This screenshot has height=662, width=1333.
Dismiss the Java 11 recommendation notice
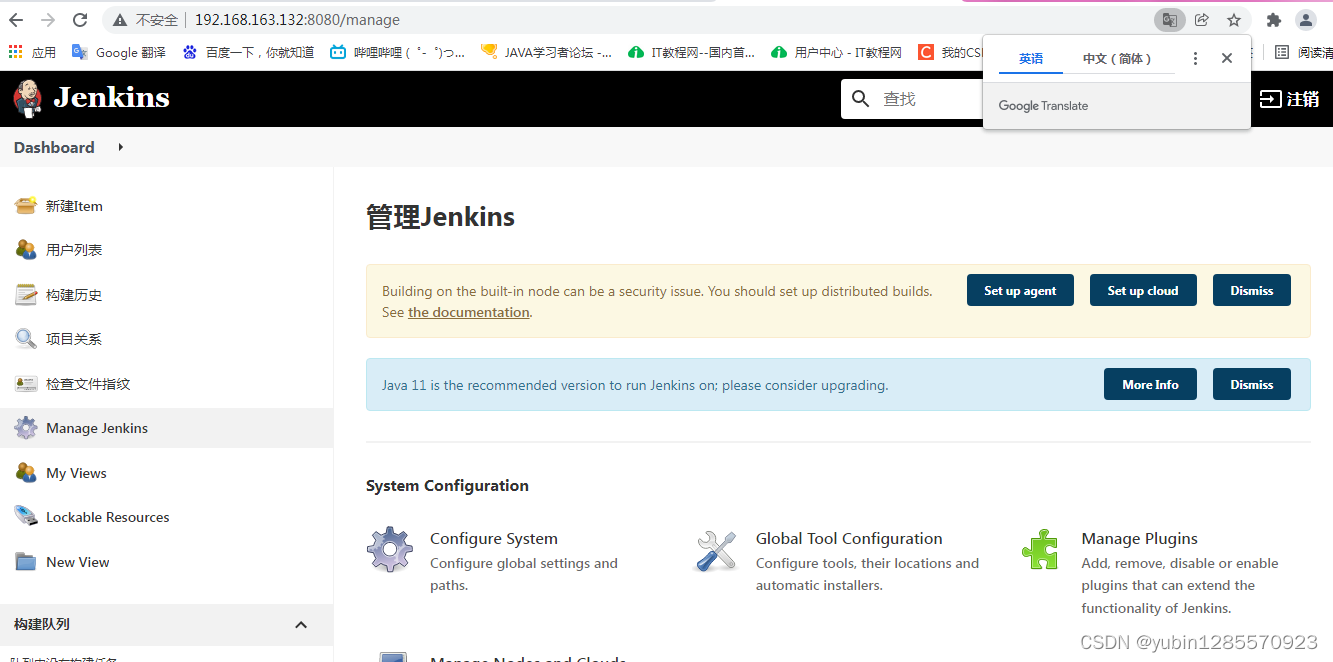[1252, 384]
